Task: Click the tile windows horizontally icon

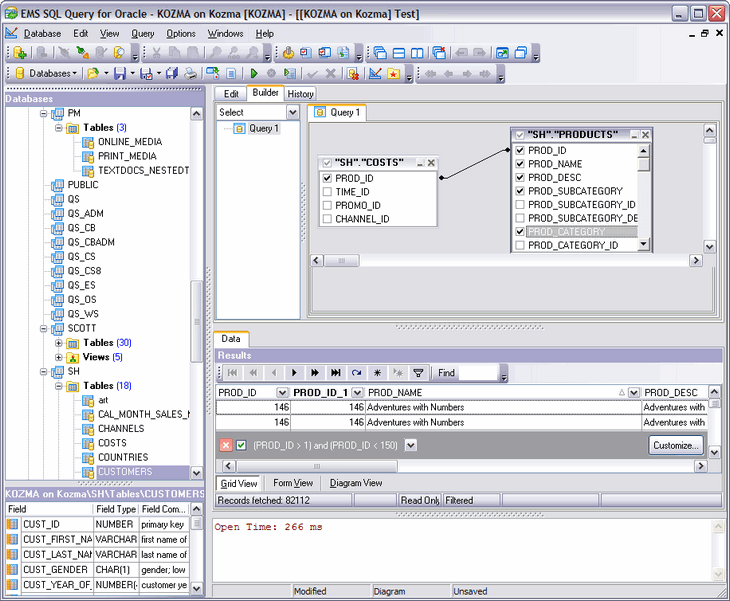Action: point(399,53)
